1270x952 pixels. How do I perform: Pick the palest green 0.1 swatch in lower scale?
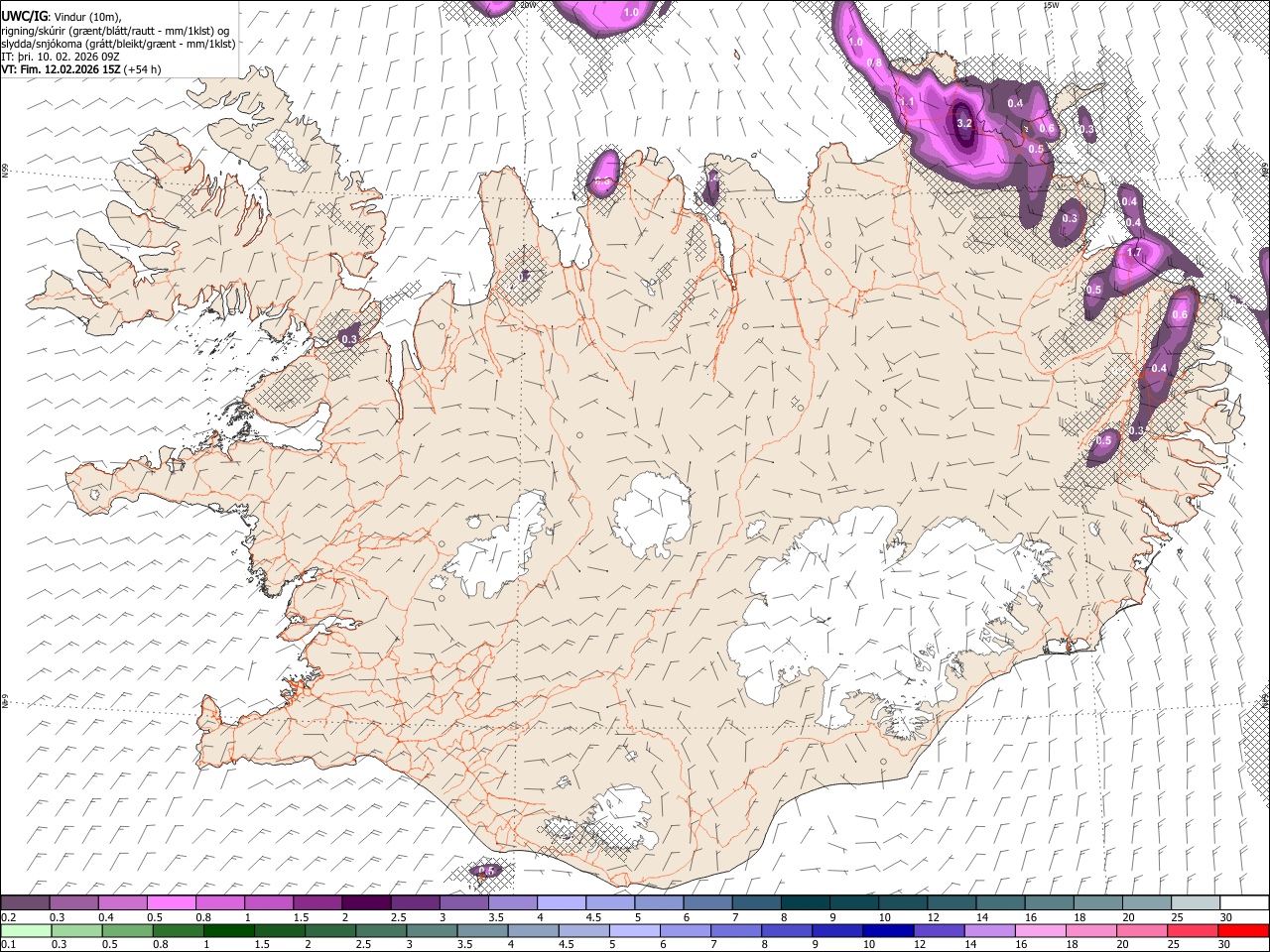(x=26, y=930)
